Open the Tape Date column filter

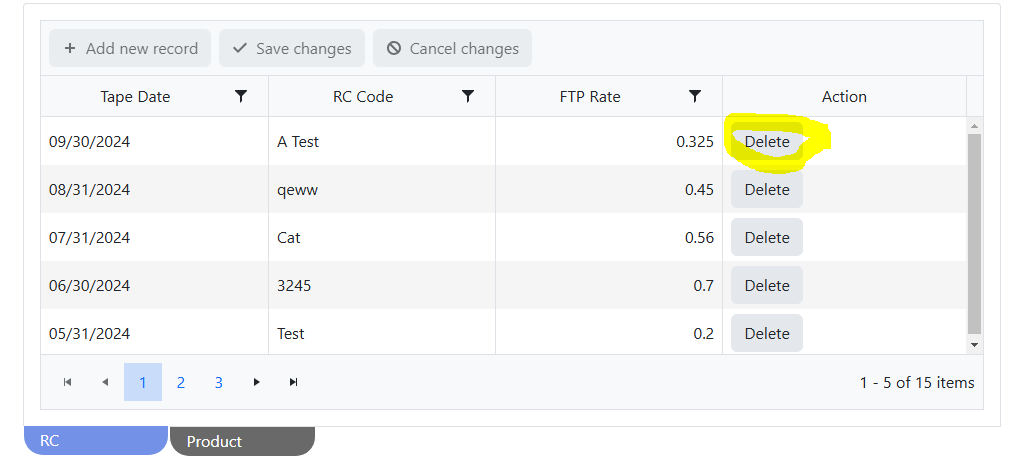pyautogui.click(x=241, y=96)
